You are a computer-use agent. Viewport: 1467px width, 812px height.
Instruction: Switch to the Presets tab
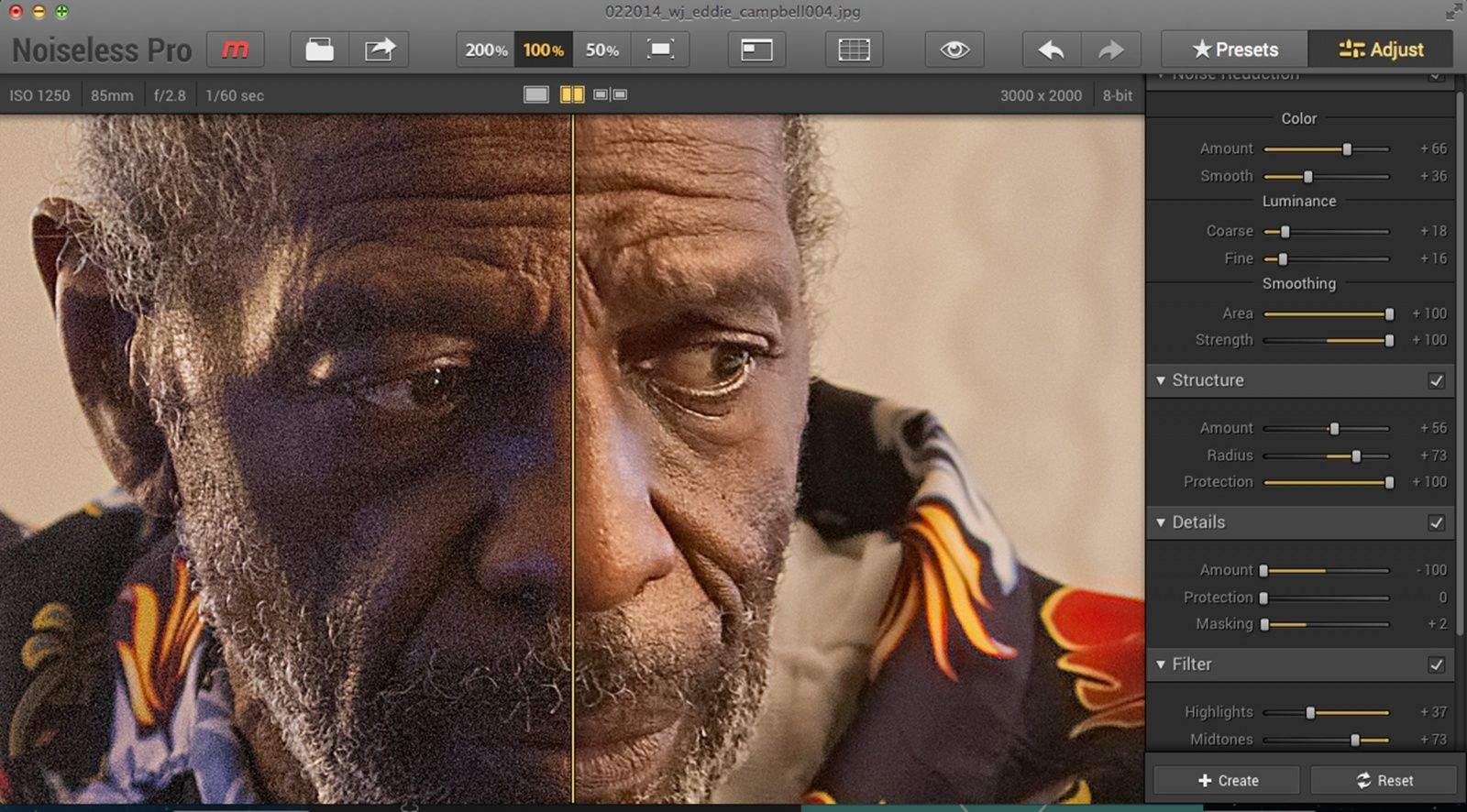1234,49
